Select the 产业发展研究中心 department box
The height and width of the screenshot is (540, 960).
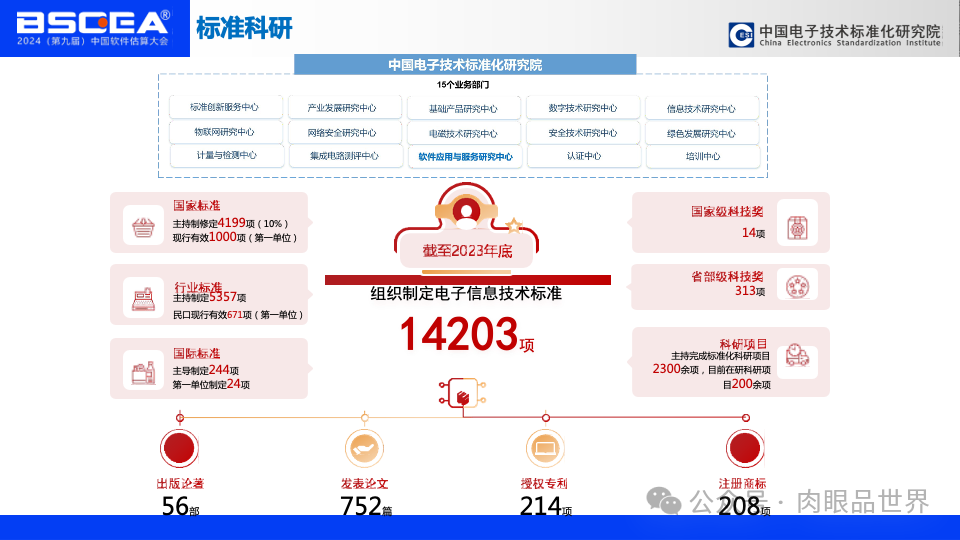[344, 108]
